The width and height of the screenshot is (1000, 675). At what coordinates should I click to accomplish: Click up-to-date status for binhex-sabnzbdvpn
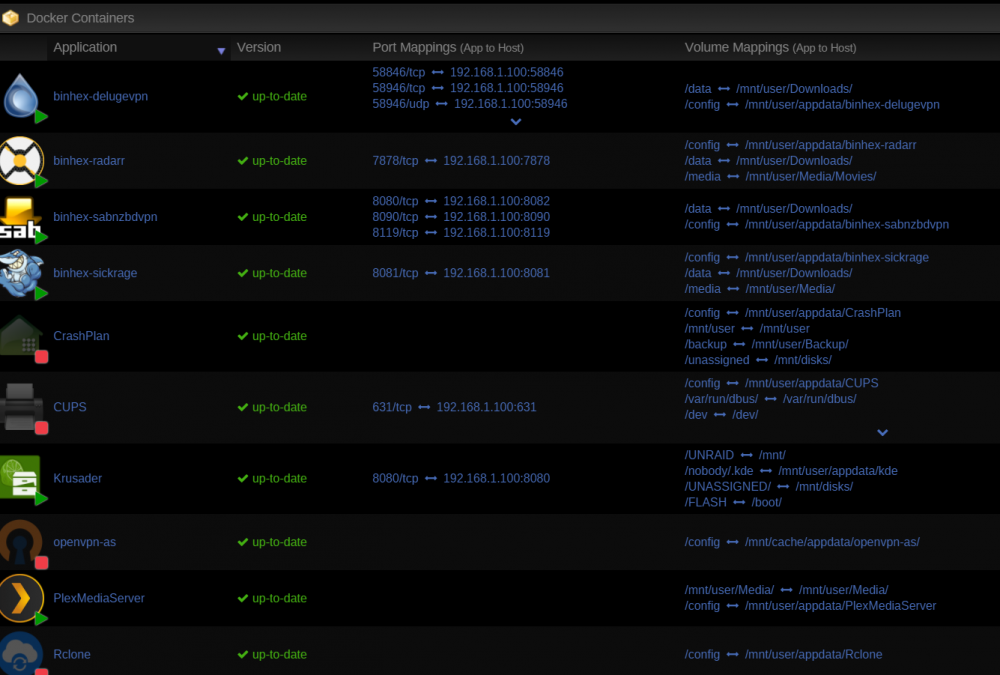[279, 217]
